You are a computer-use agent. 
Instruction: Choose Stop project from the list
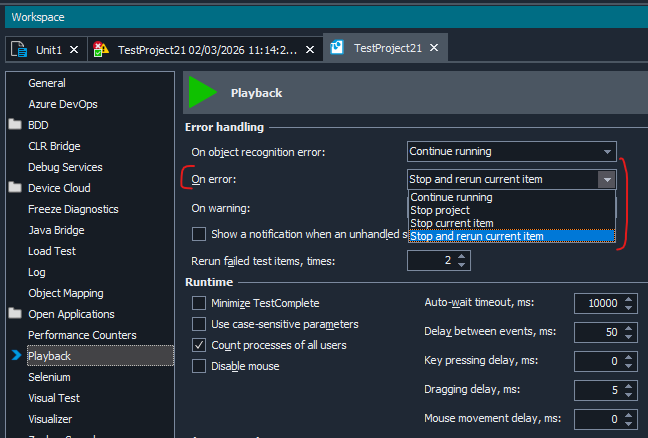click(438, 210)
